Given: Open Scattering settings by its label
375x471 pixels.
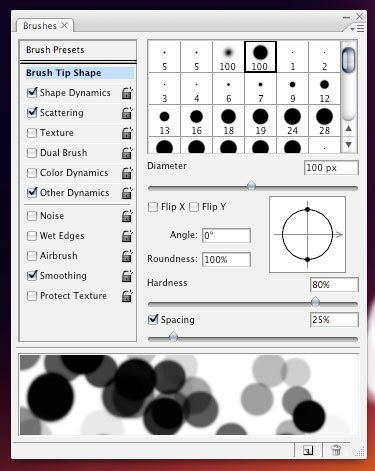Looking at the screenshot, I should [62, 113].
